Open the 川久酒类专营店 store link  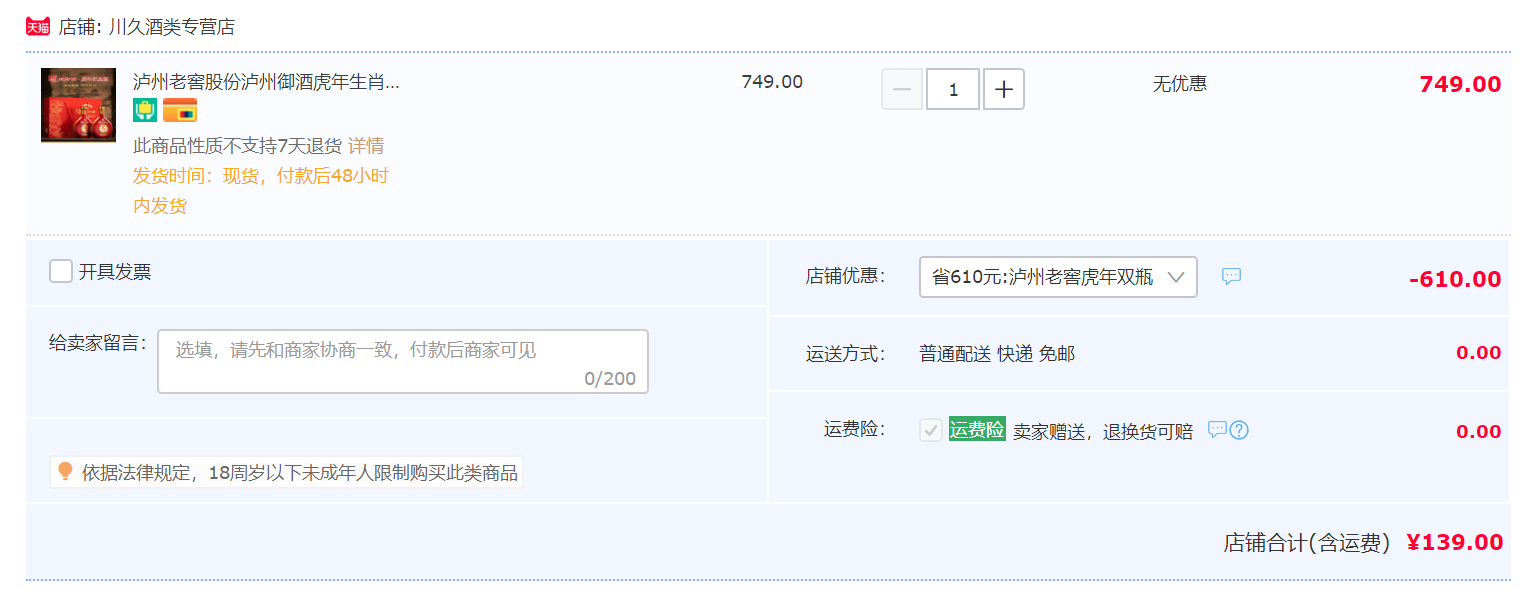point(172,27)
